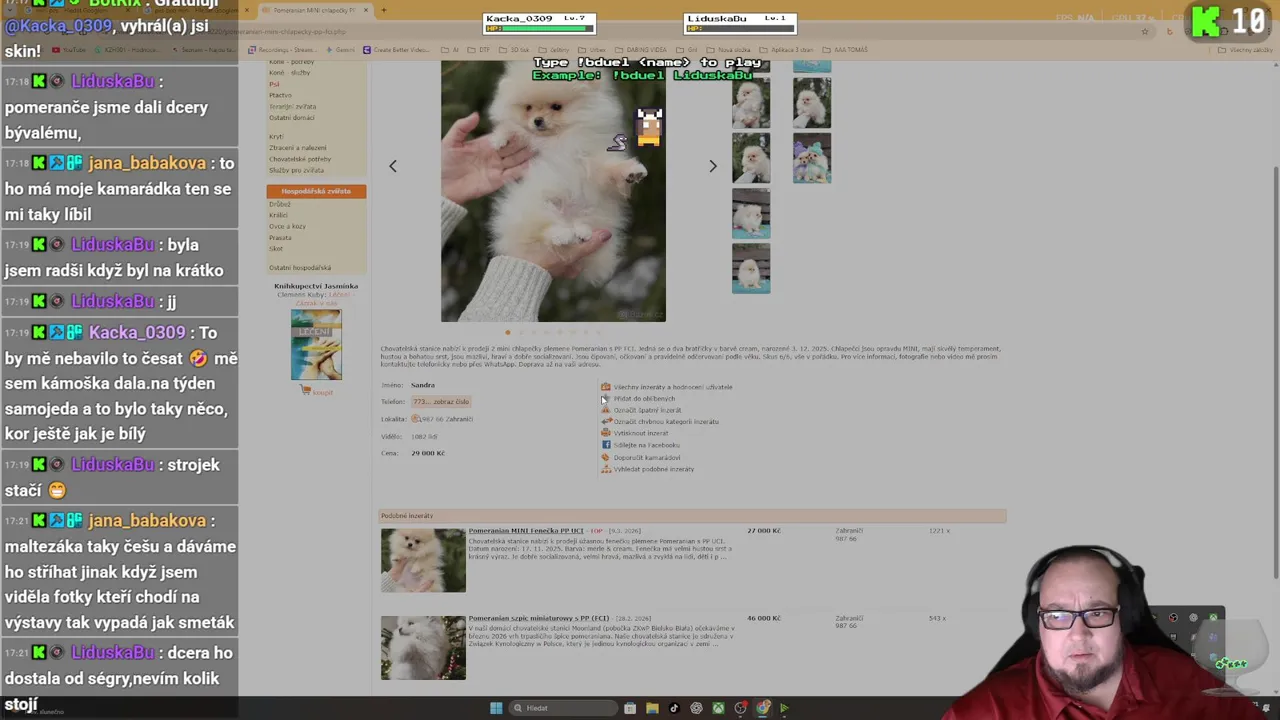1280x720 pixels.
Task: Click the Označit špatný inzerát link
Action: click(x=647, y=410)
